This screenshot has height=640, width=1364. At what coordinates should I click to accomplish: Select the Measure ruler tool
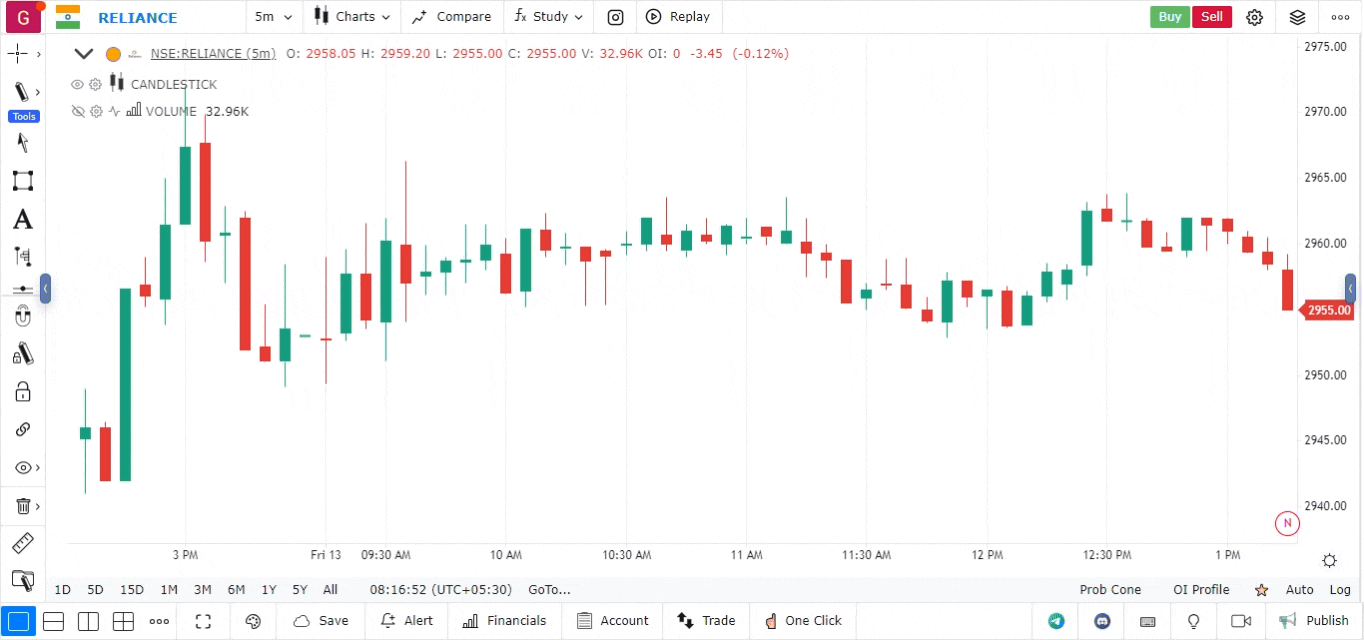23,543
